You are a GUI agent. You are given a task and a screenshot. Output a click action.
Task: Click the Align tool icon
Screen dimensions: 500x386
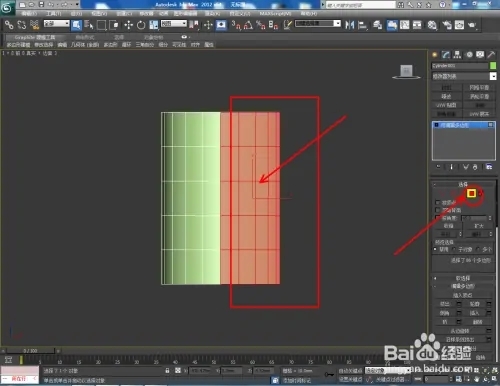362,25
